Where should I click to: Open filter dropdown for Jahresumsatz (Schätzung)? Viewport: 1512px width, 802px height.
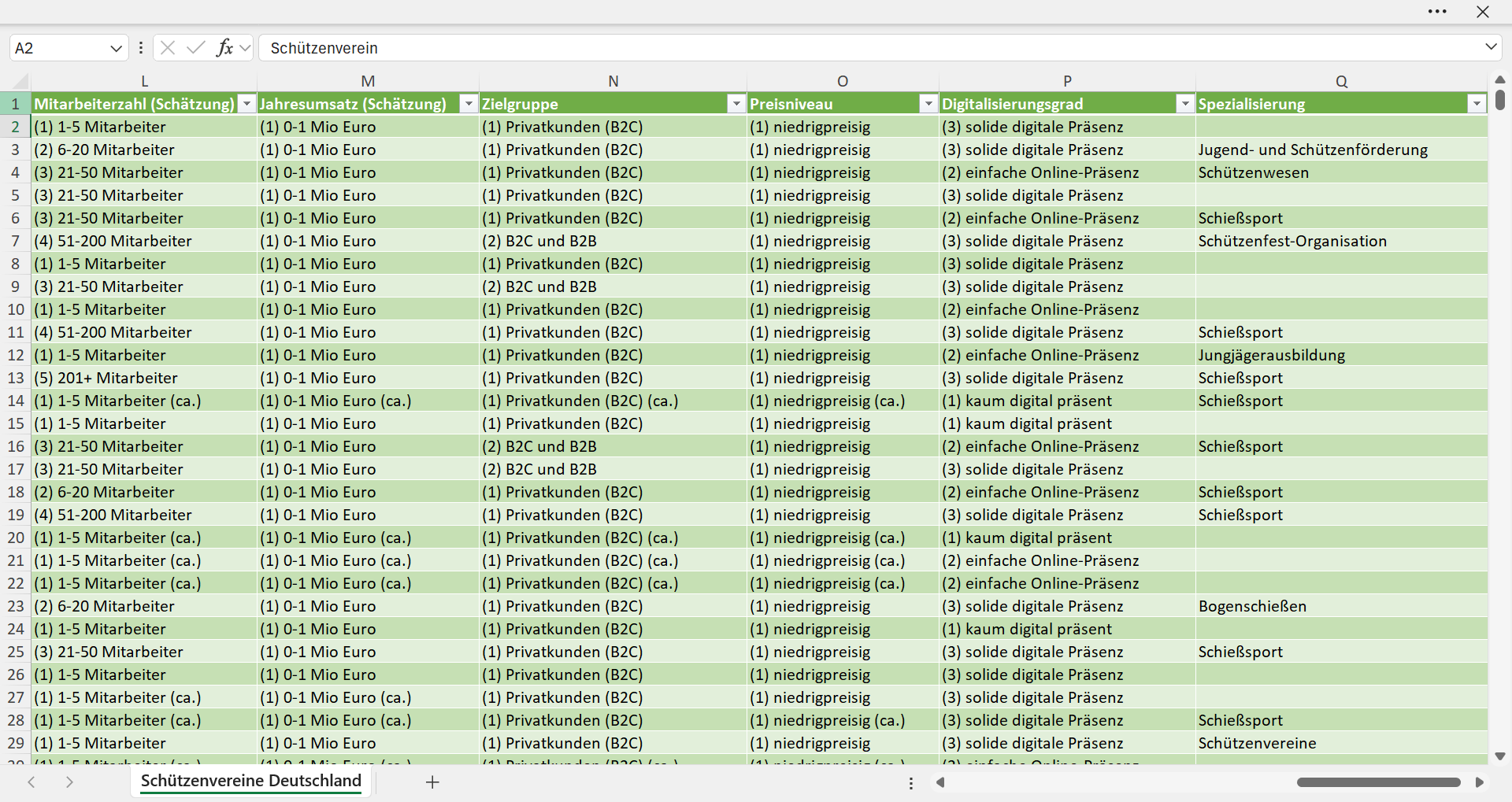469,104
